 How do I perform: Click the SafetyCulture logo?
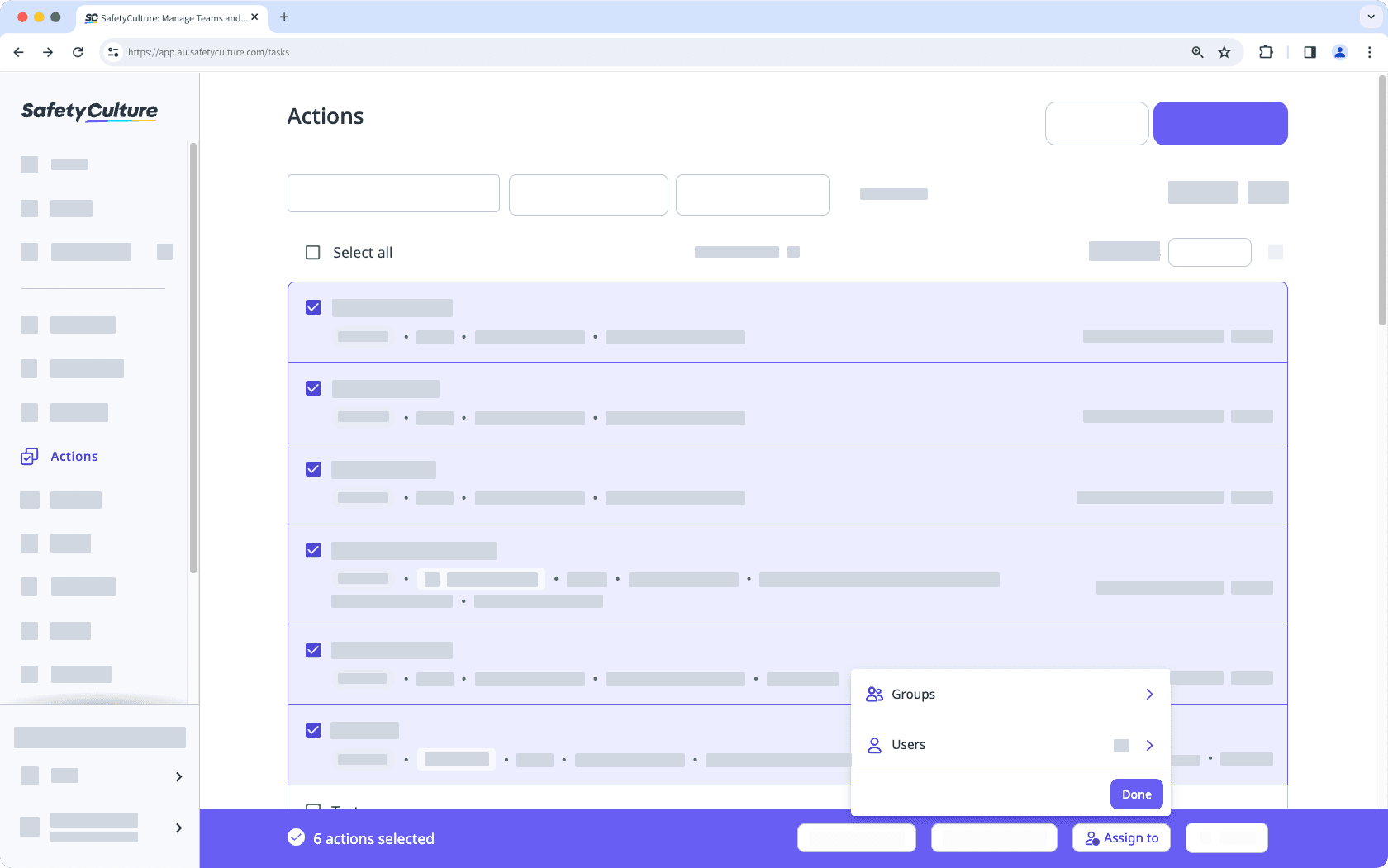click(x=88, y=111)
